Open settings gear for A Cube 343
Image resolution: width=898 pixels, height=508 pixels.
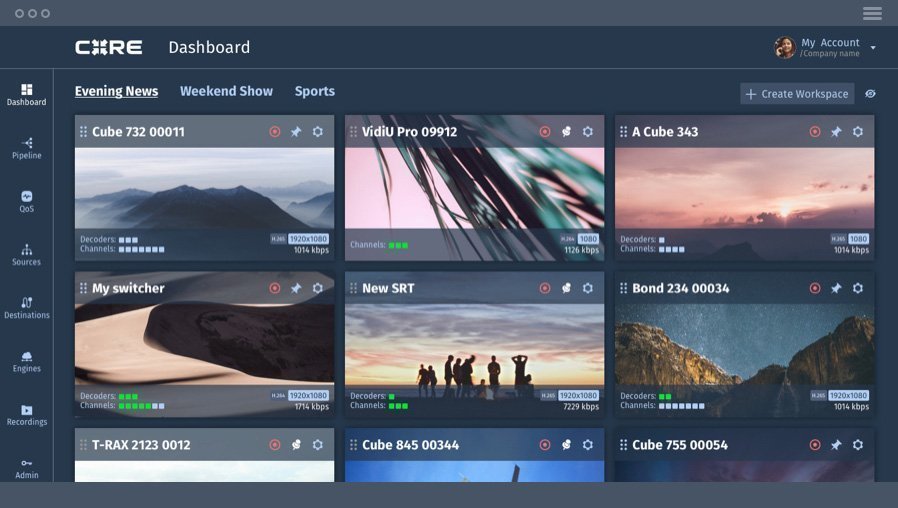point(858,132)
